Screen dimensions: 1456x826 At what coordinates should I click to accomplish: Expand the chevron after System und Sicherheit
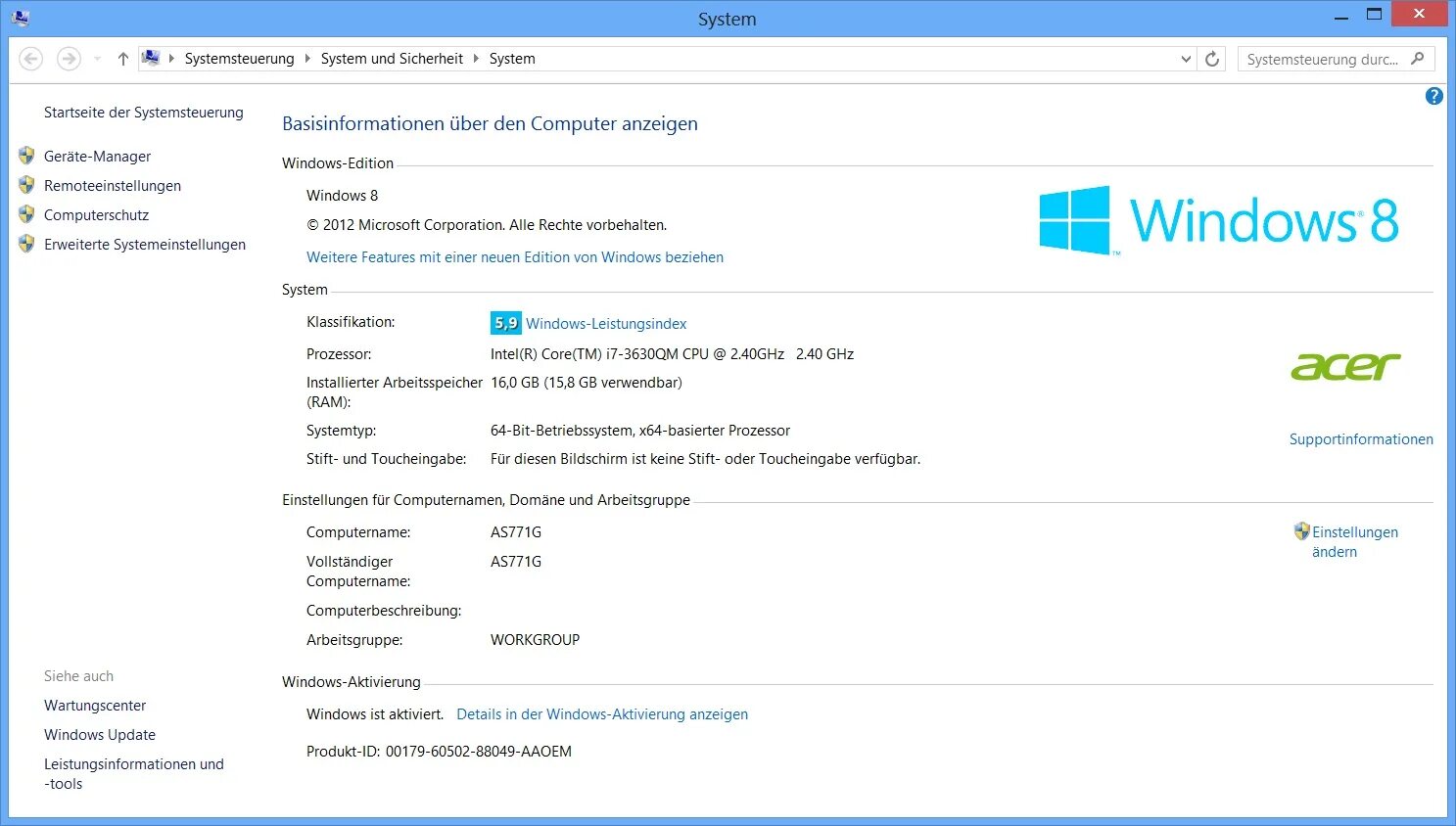pyautogui.click(x=477, y=59)
